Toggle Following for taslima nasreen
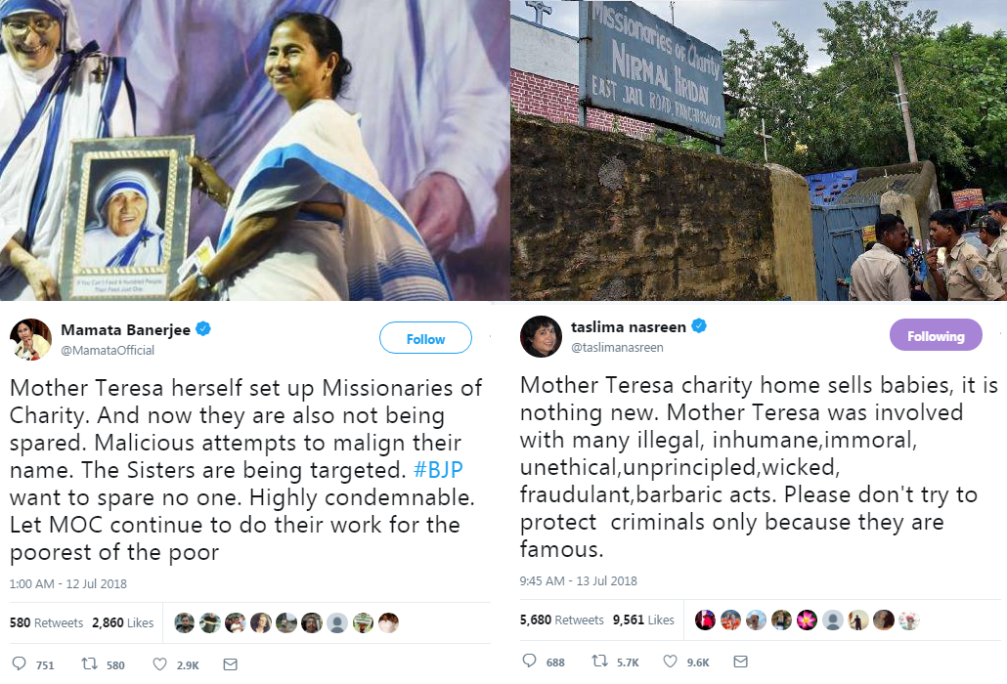The width and height of the screenshot is (1007, 684). (x=935, y=336)
